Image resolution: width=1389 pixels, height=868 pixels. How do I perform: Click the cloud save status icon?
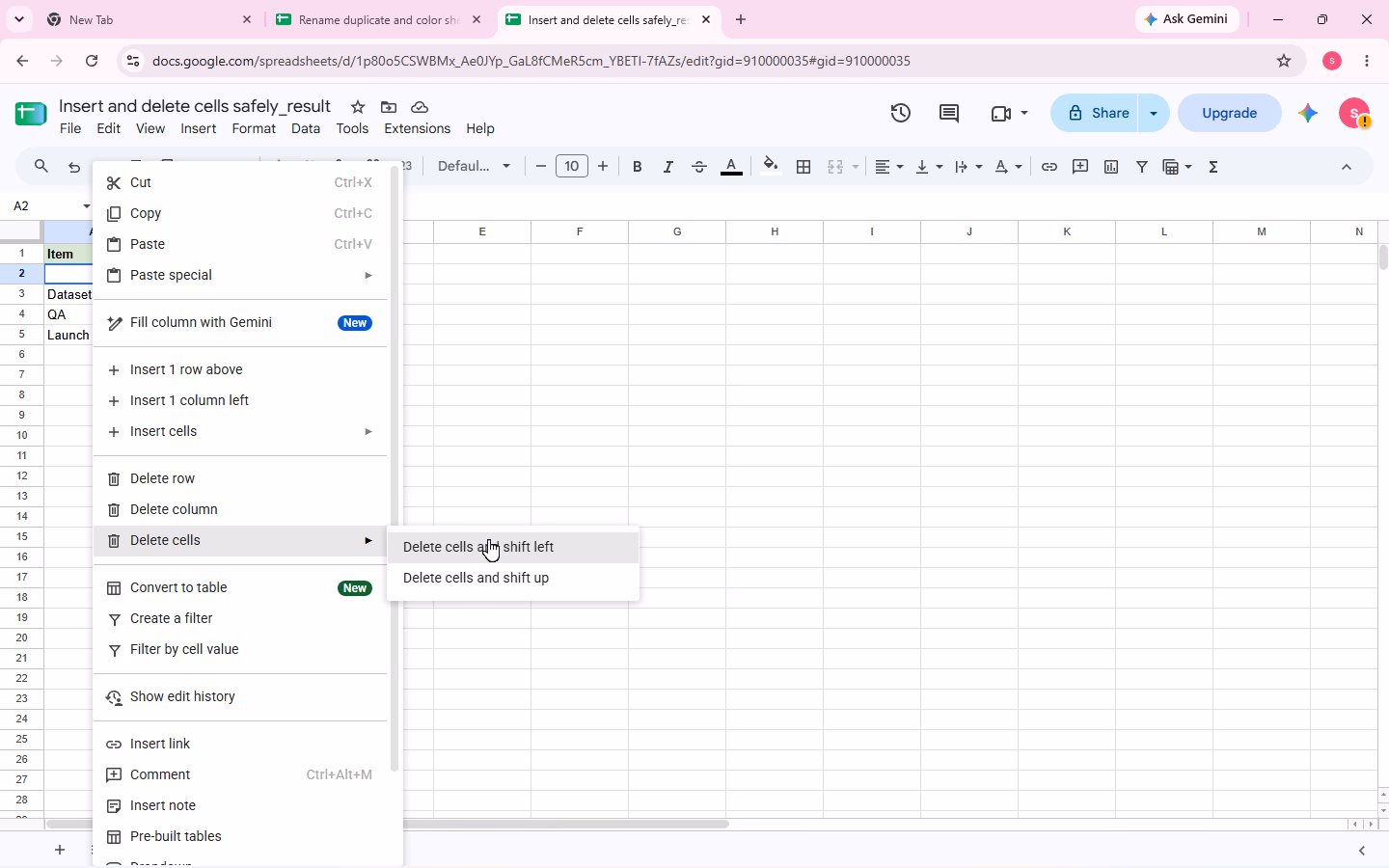pos(420,107)
